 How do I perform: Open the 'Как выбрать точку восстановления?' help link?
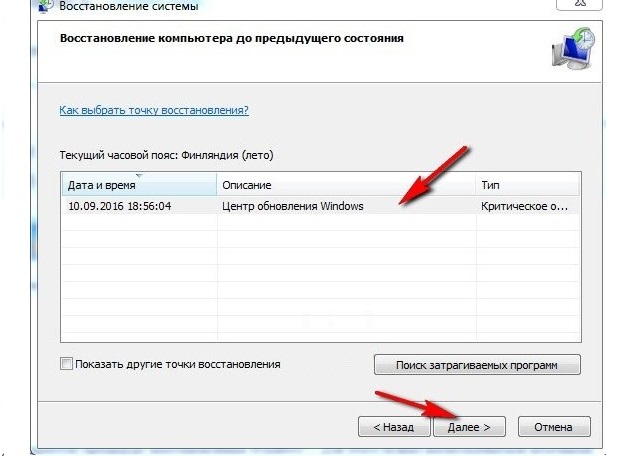pyautogui.click(x=155, y=110)
